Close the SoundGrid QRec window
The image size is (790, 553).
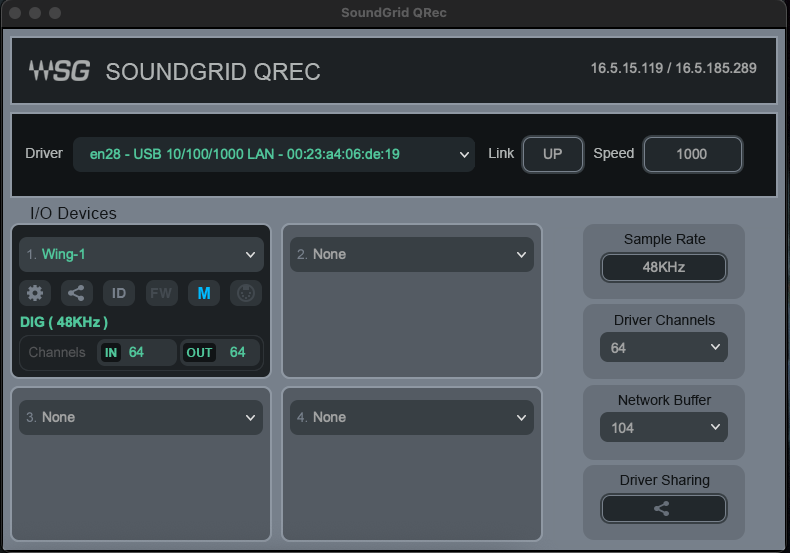pos(15,13)
